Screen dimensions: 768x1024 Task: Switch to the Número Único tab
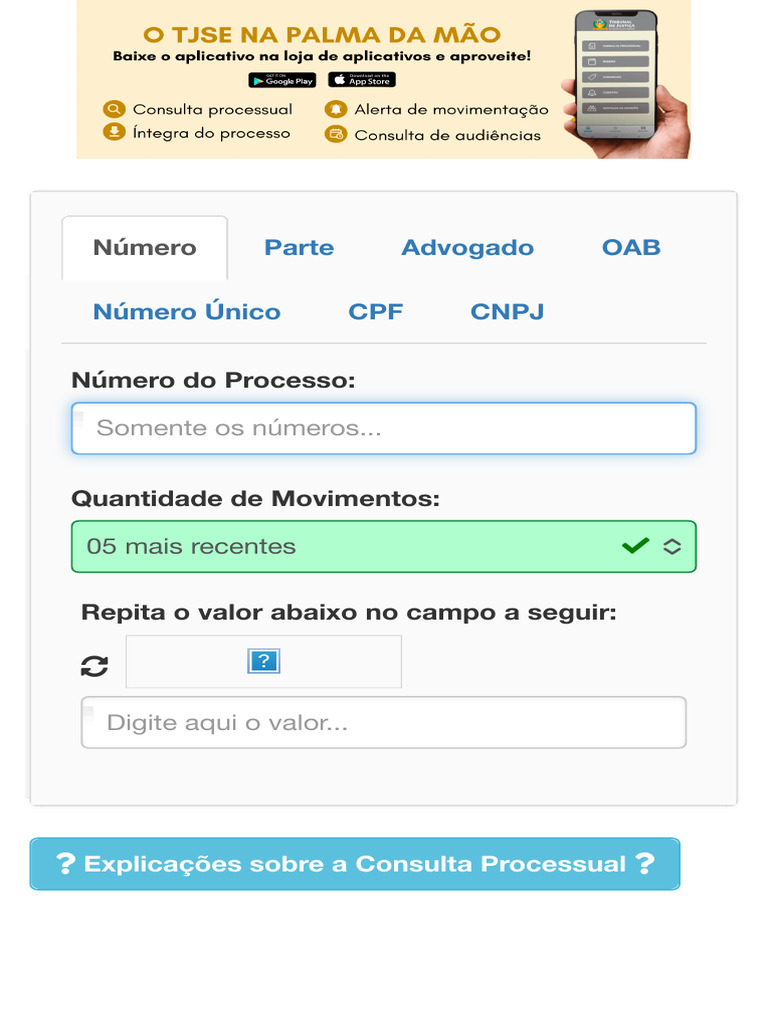coord(187,312)
